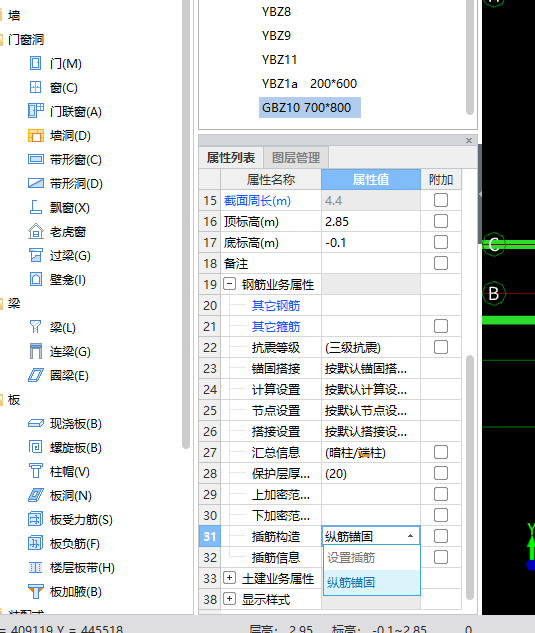
Task: Collapse the 板 category in the tree
Action: click(2, 400)
